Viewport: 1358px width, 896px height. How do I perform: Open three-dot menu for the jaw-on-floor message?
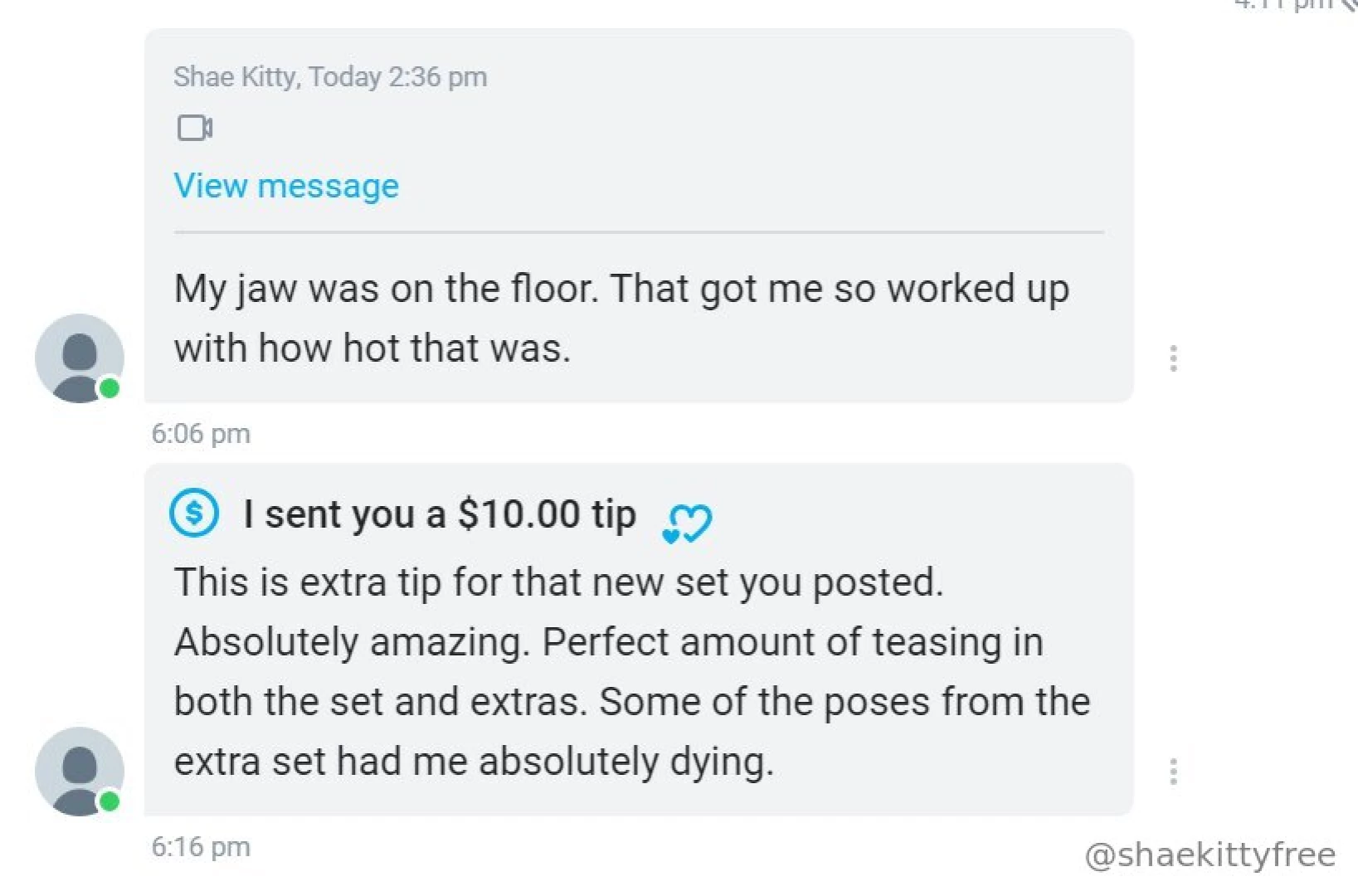pos(1172,358)
